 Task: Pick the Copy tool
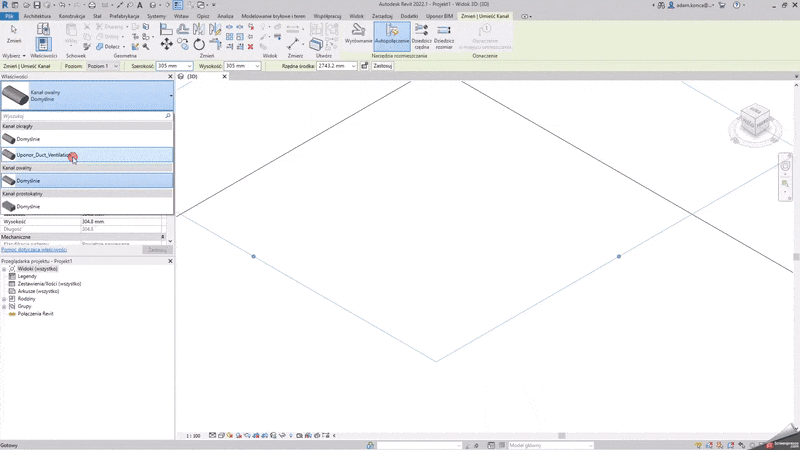[183, 44]
